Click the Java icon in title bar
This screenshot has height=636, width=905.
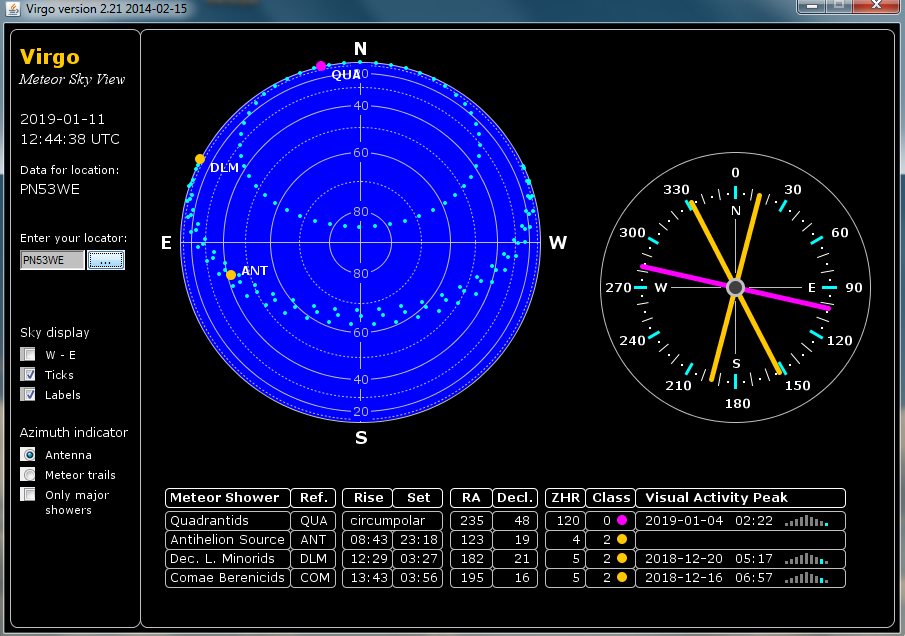[12, 9]
